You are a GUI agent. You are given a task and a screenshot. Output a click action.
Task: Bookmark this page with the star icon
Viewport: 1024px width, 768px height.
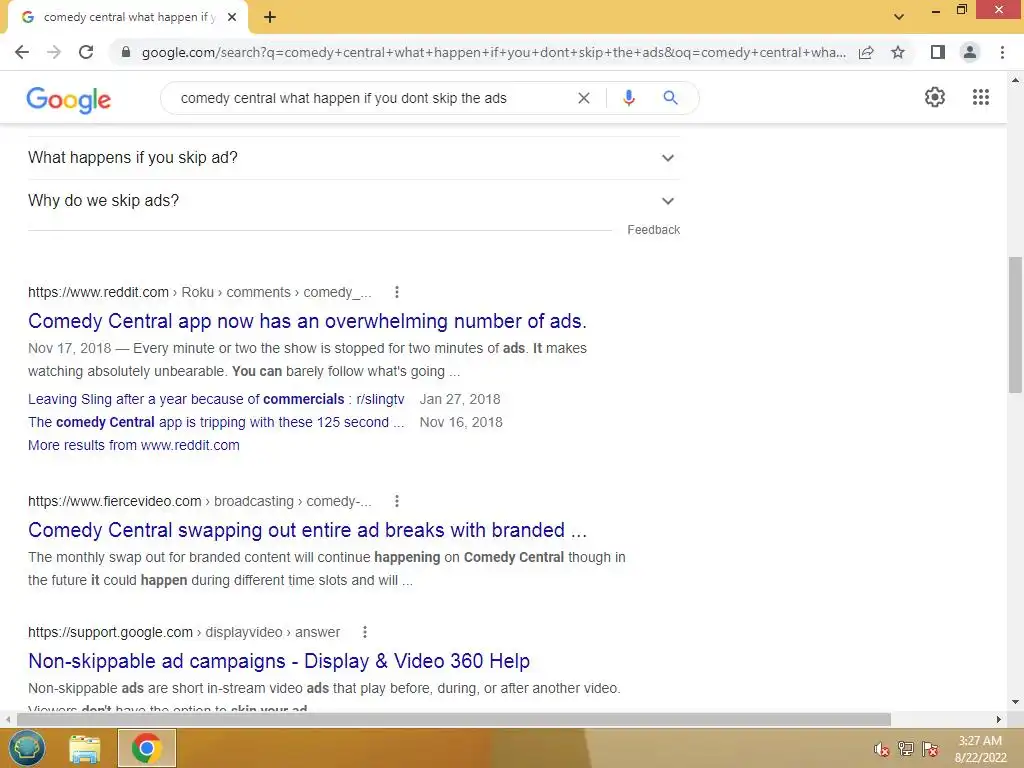click(898, 52)
